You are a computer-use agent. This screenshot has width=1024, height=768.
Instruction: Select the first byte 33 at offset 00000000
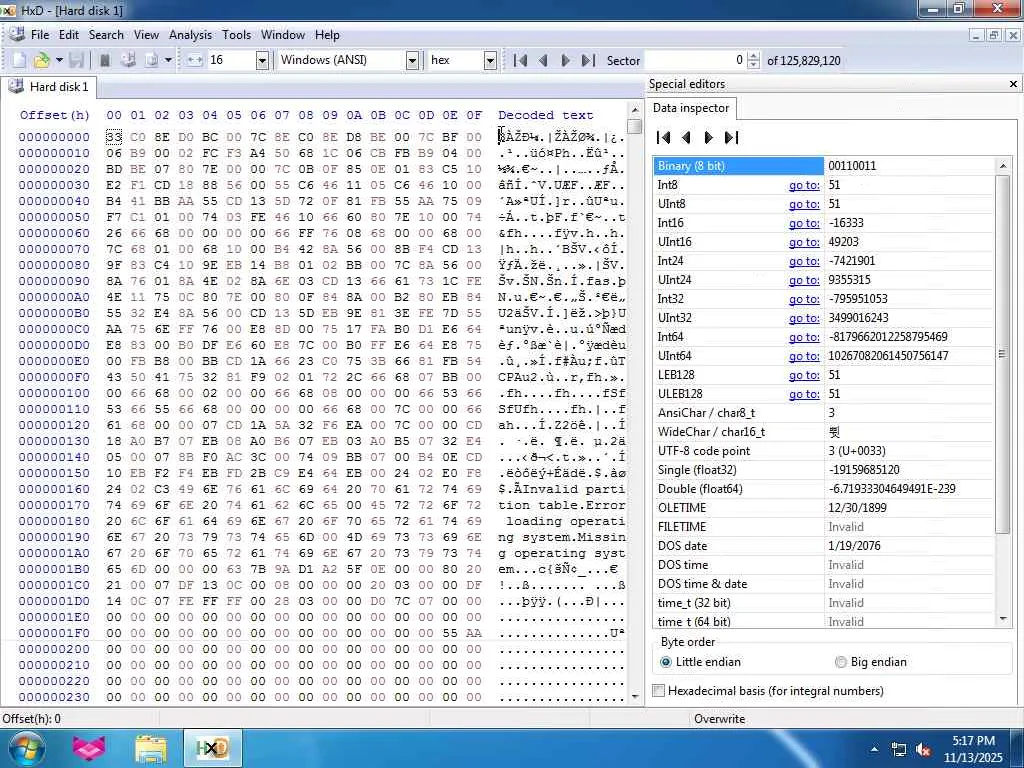click(x=114, y=137)
